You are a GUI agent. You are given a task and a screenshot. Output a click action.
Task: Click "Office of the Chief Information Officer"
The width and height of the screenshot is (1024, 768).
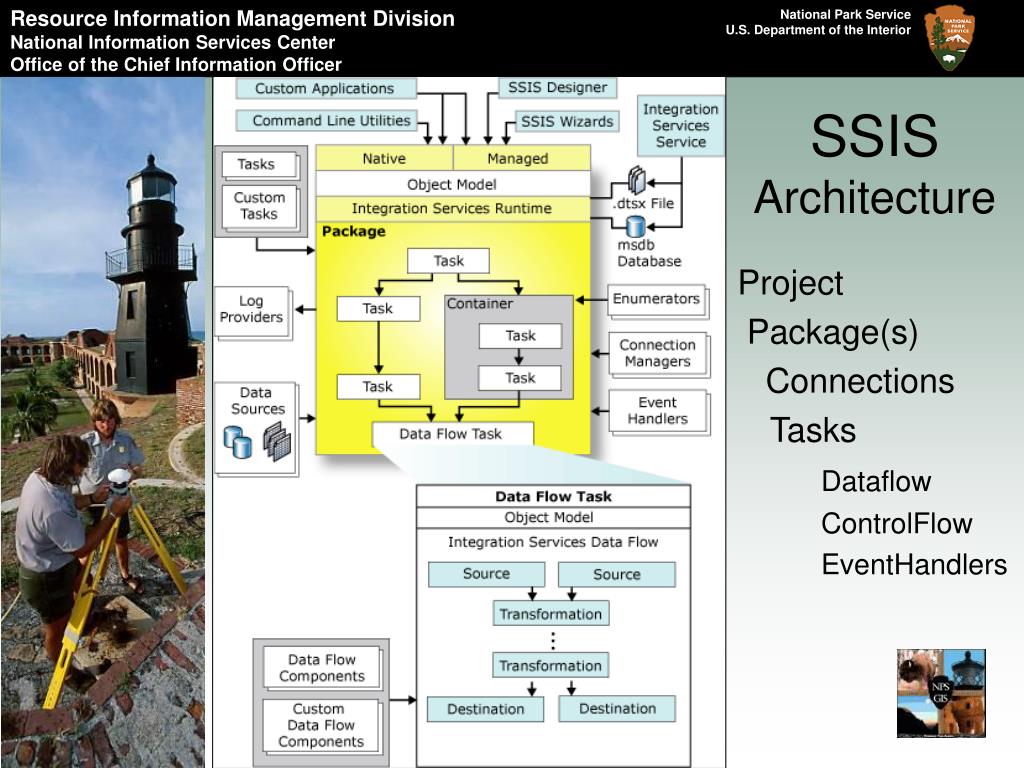point(176,65)
